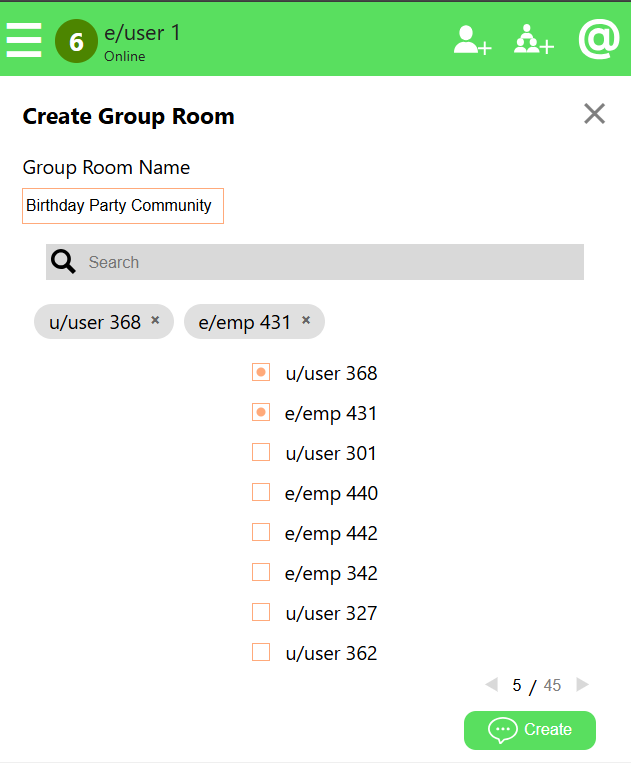The width and height of the screenshot is (631, 763).
Task: Click the Create button
Action: (x=530, y=730)
